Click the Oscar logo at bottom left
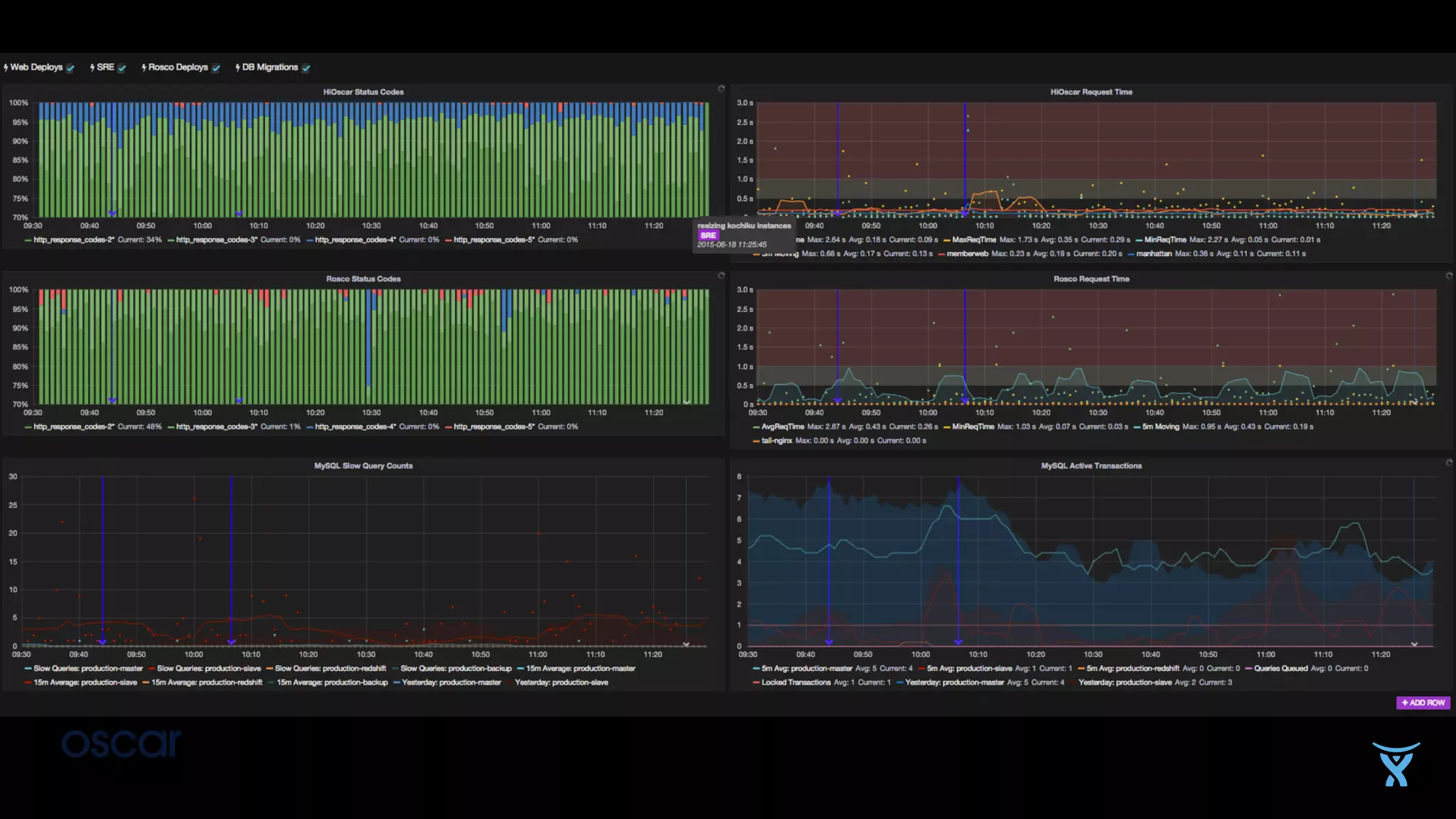The width and height of the screenshot is (1456, 819). [x=121, y=744]
